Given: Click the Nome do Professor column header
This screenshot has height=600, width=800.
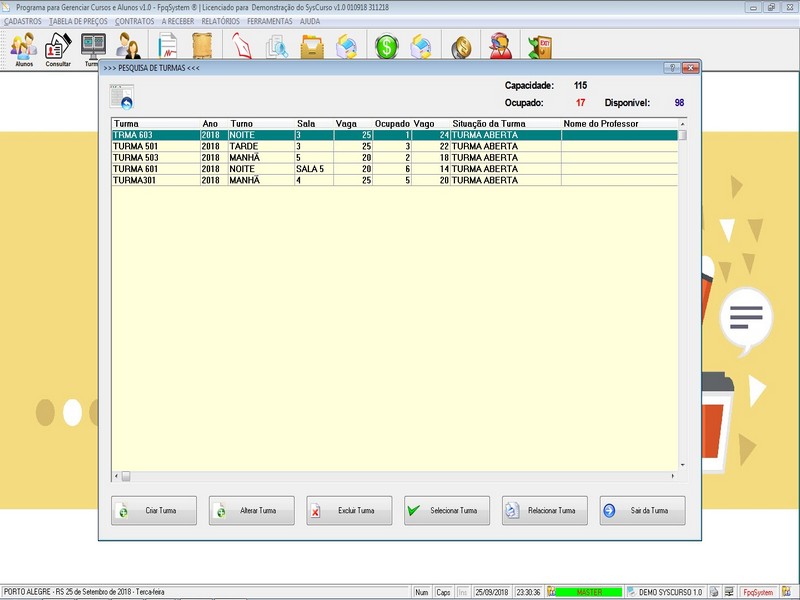Looking at the screenshot, I should [619, 123].
